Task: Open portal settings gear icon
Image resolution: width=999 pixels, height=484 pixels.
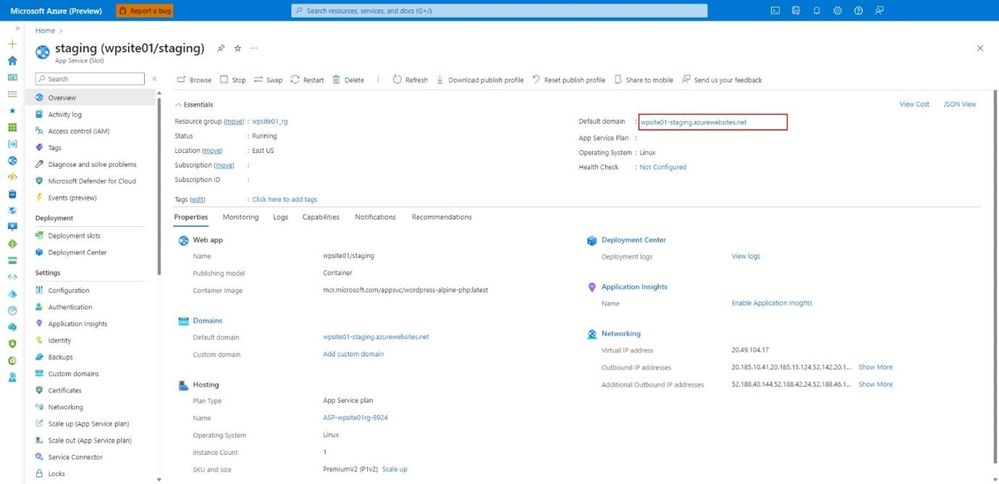Action: pos(837,11)
